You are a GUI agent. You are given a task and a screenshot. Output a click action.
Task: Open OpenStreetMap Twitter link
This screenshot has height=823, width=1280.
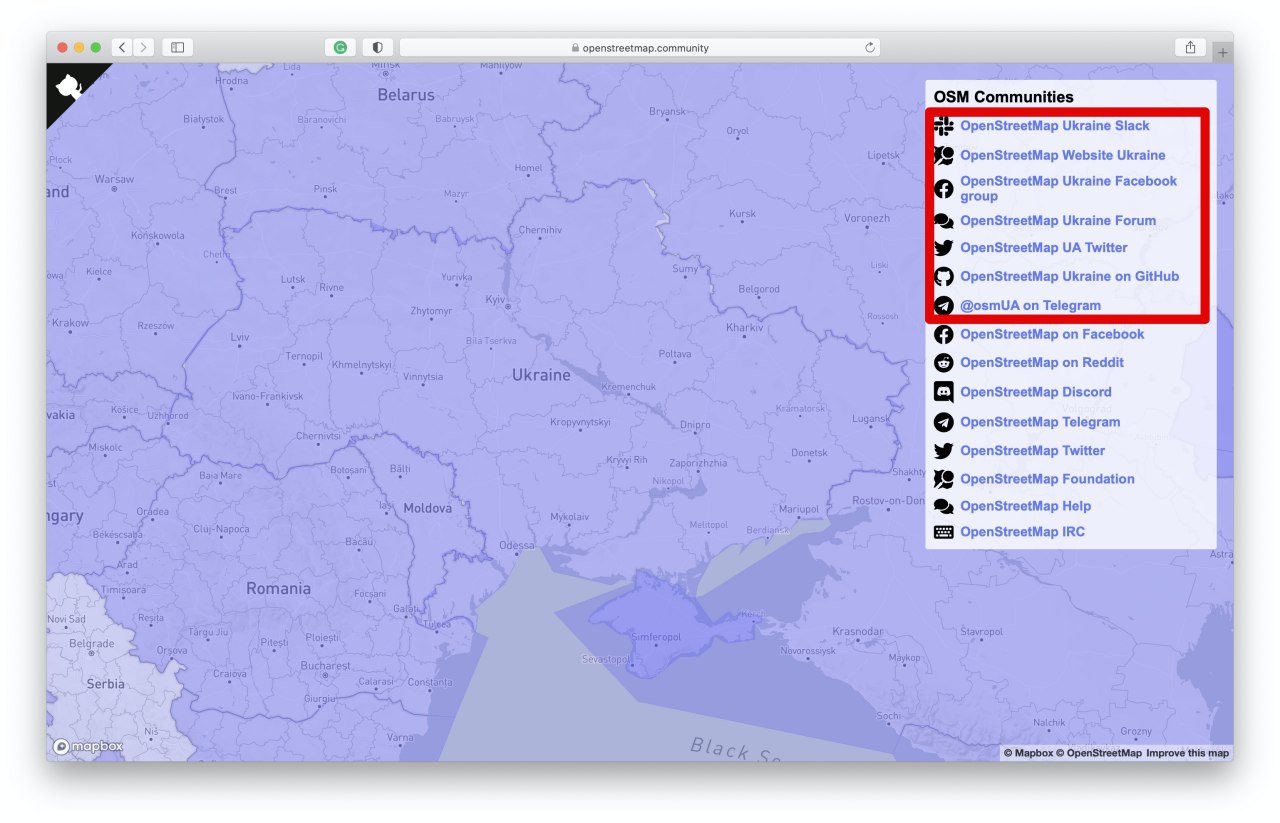point(1033,451)
